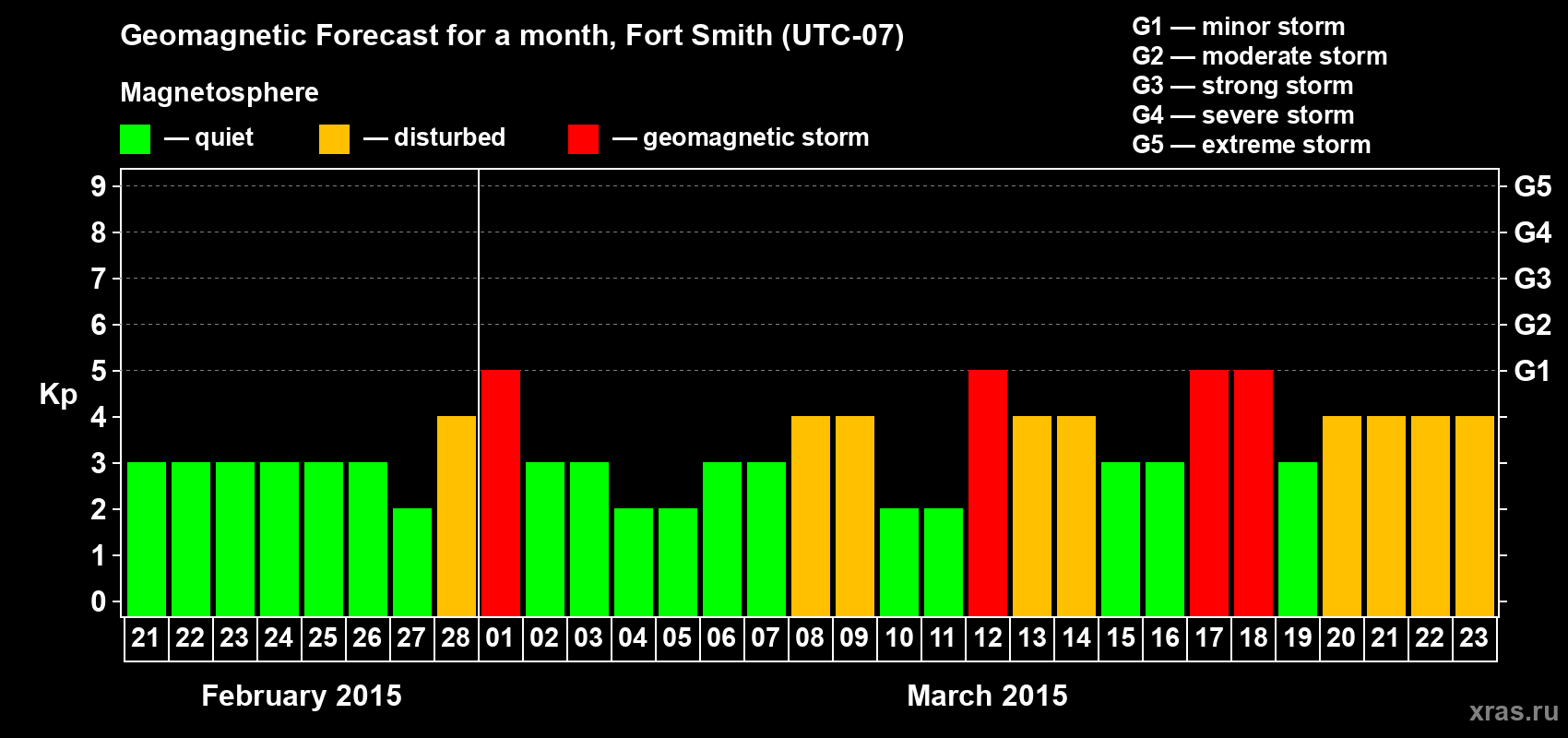Click the red bar for March 12
Screen dimensions: 1568x738
[x=988, y=494]
